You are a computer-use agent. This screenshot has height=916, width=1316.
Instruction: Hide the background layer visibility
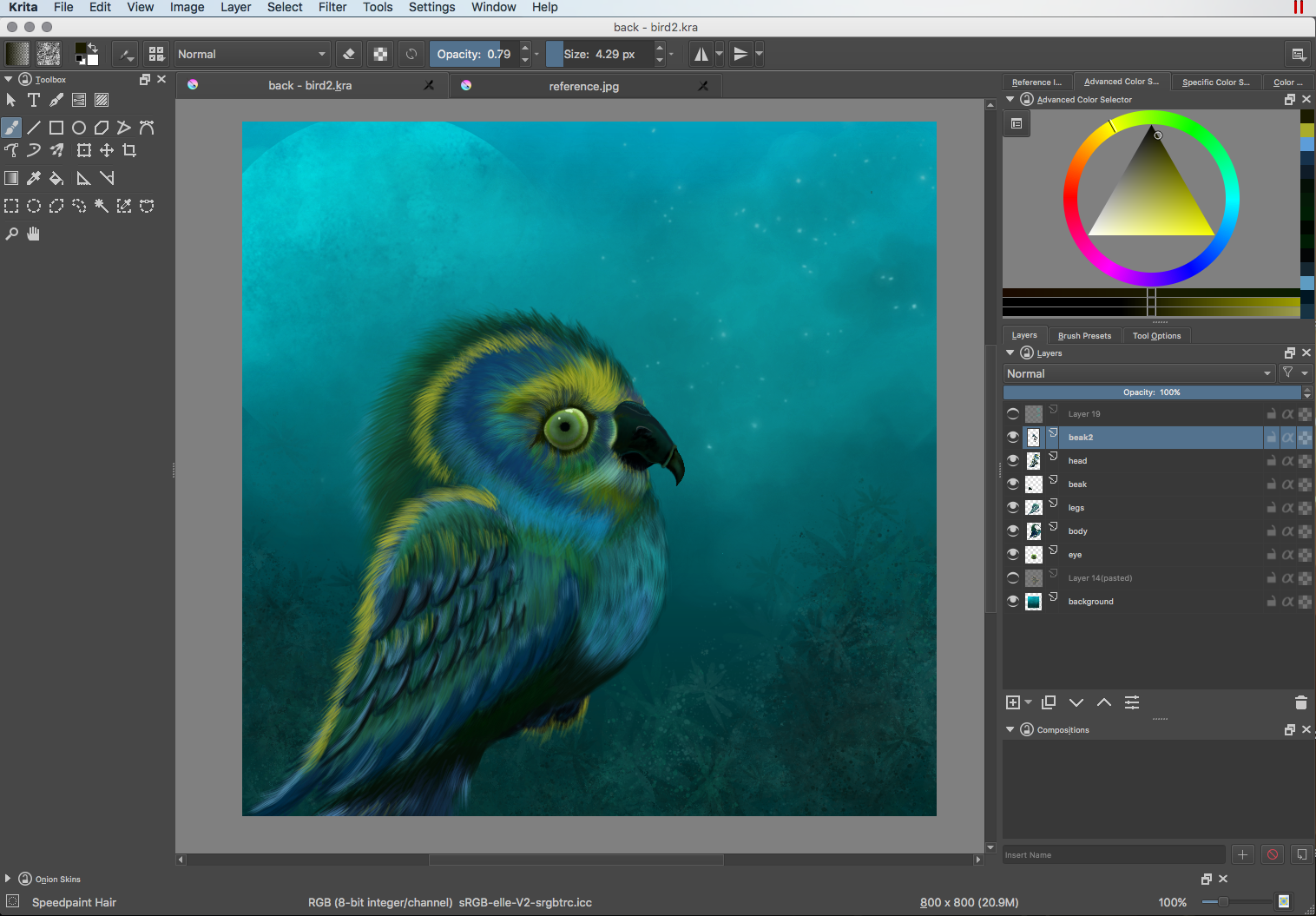(x=1013, y=601)
